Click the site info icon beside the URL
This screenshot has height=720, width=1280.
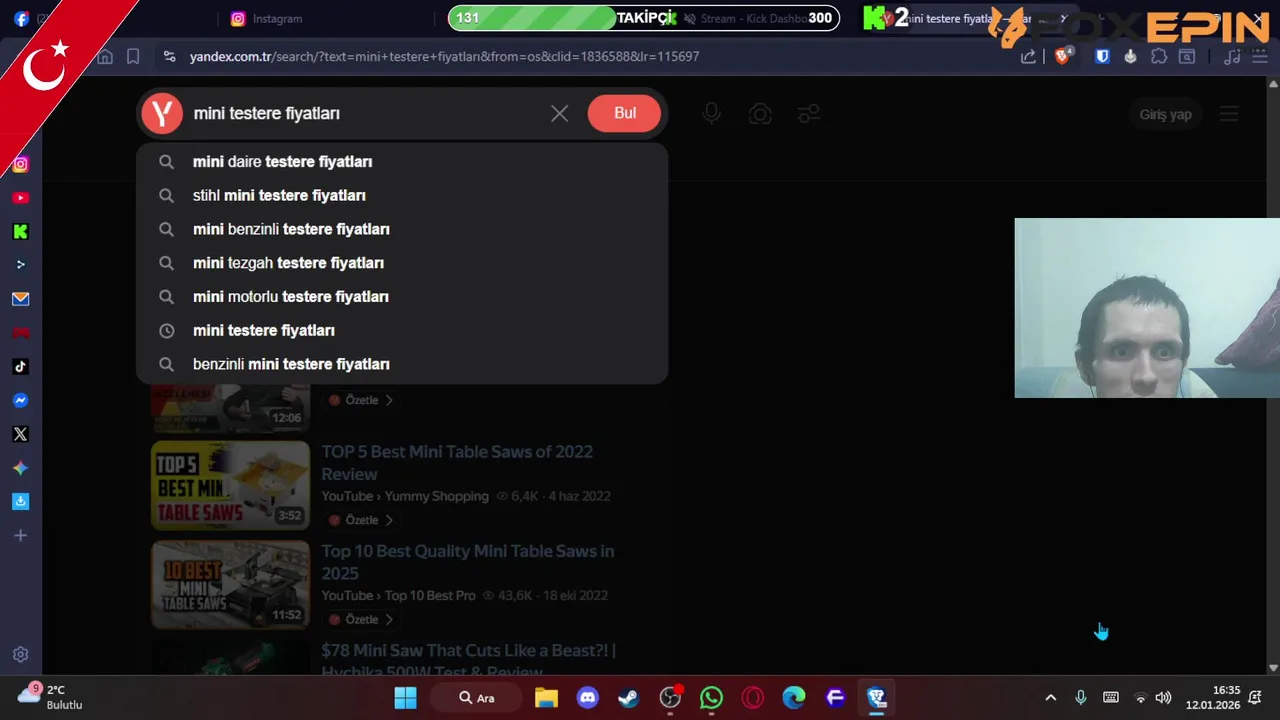(x=169, y=57)
